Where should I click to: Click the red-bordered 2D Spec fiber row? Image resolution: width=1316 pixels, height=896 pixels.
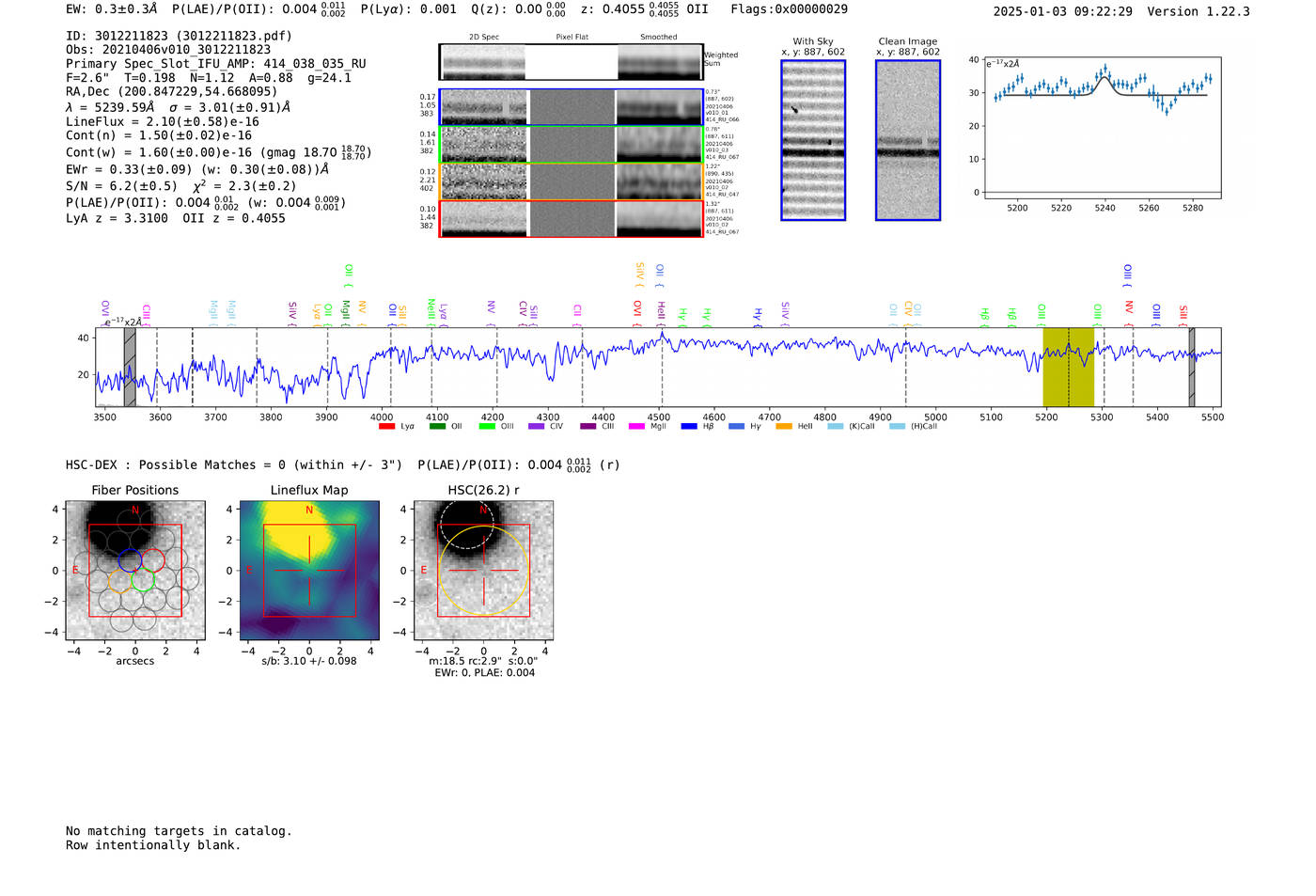[484, 218]
